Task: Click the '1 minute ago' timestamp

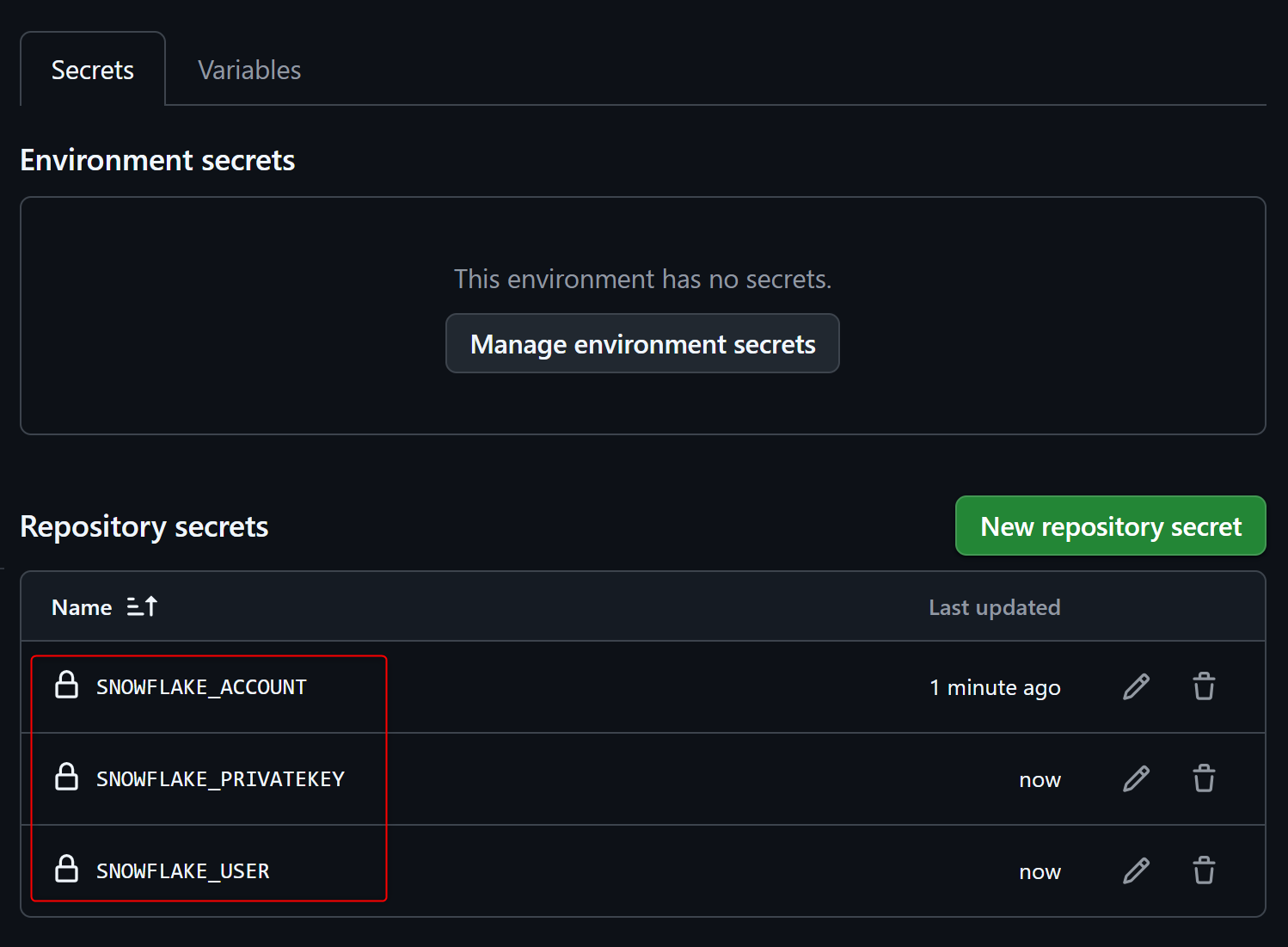Action: (x=995, y=688)
